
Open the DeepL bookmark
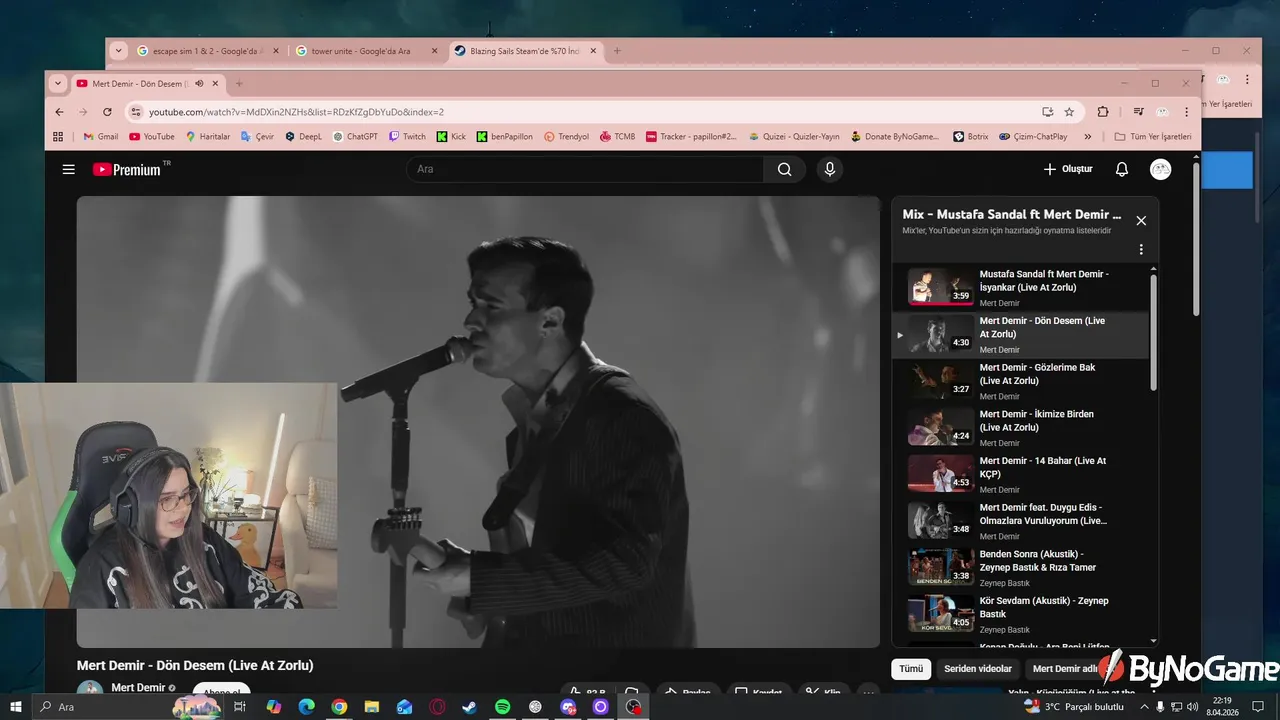[303, 137]
